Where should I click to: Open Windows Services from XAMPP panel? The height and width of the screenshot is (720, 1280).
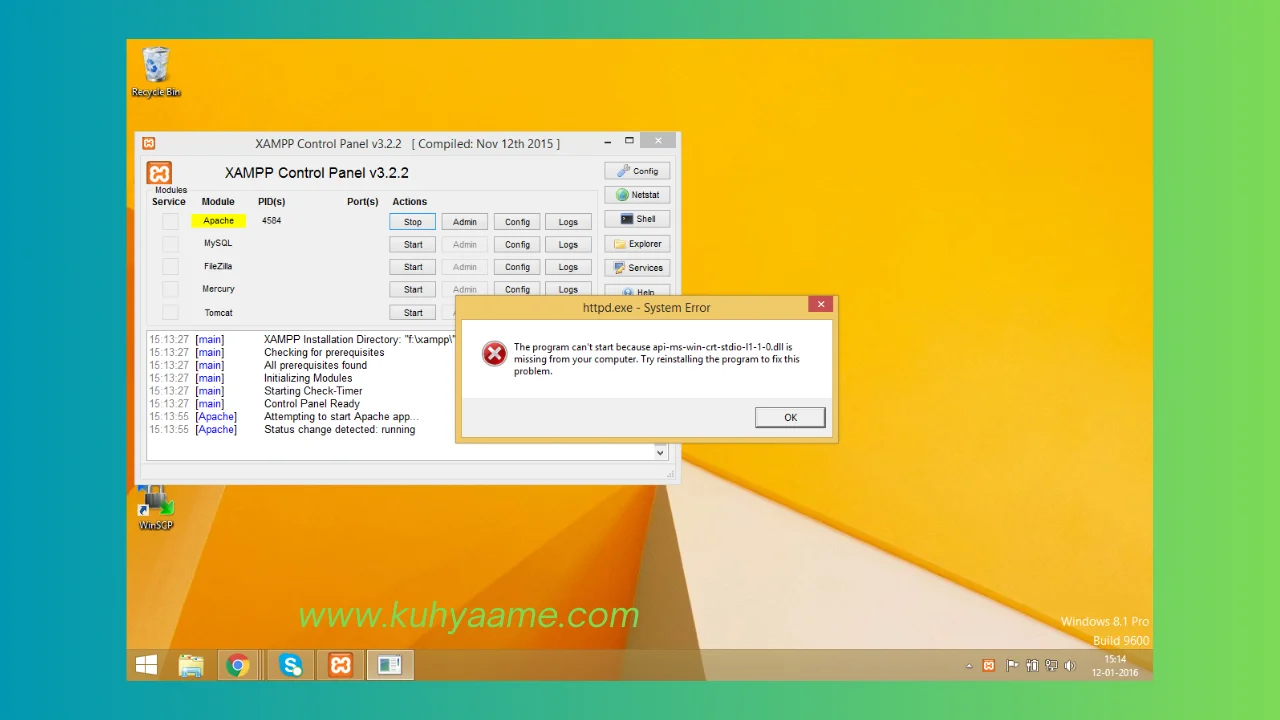point(637,268)
